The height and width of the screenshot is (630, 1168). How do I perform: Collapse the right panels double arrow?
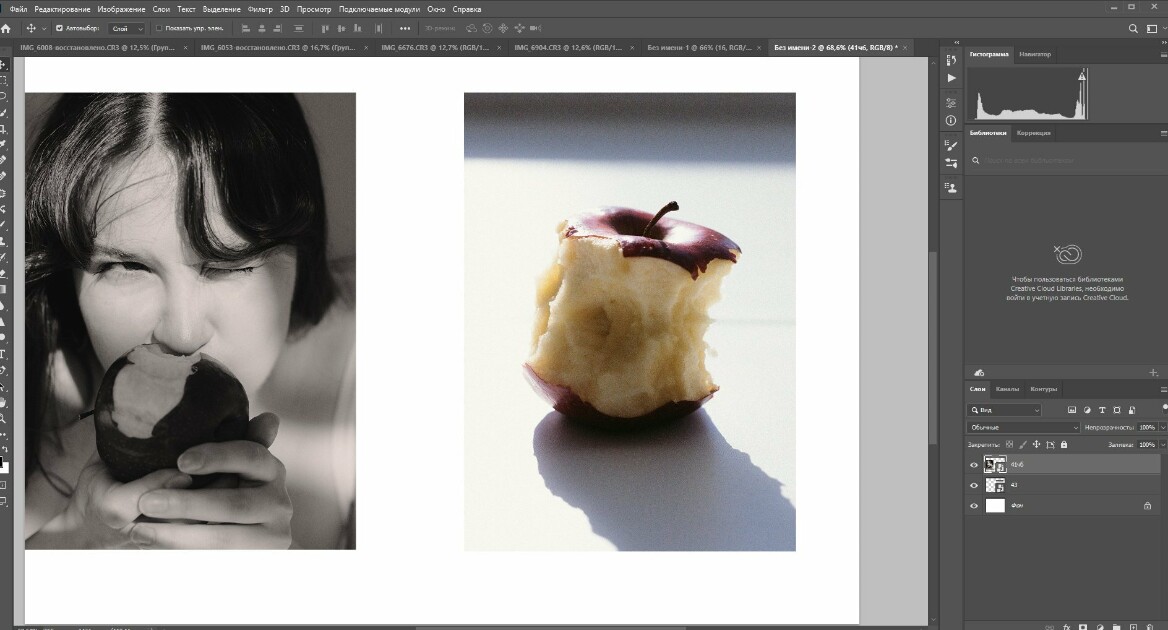(x=1164, y=42)
